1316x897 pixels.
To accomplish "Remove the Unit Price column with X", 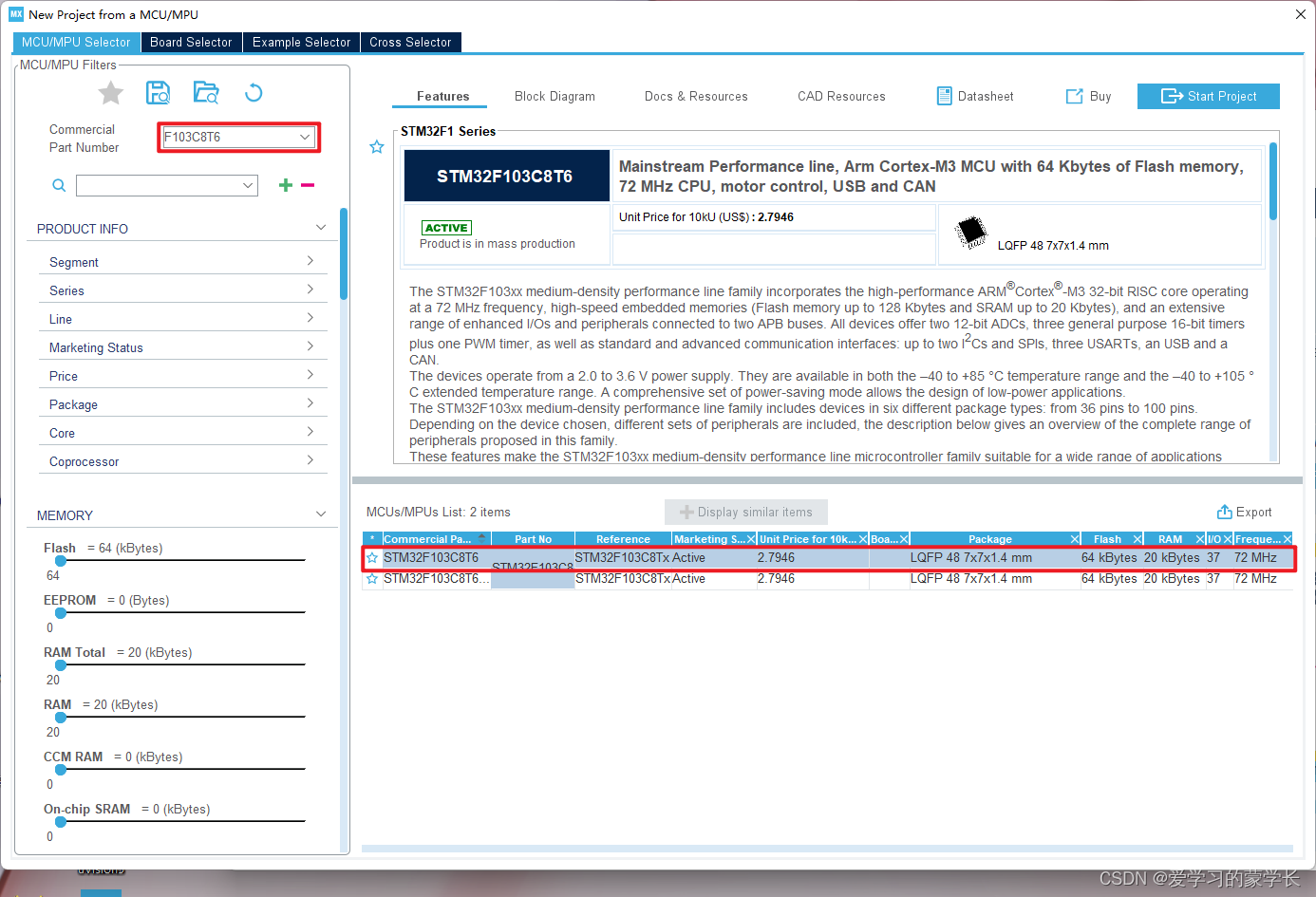I will point(863,539).
